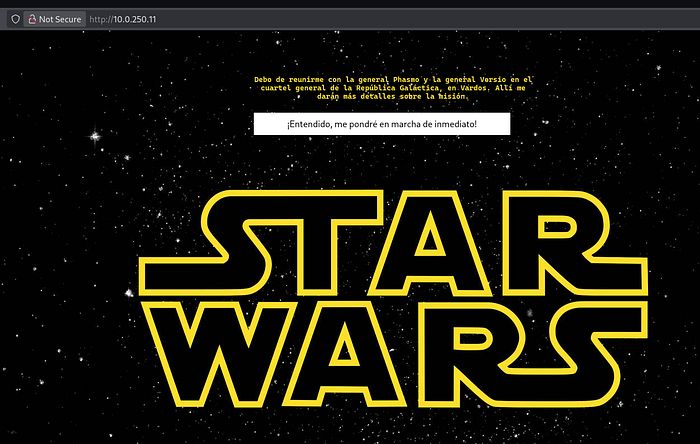Click the Star Wars logo image
Screen dimensions: 700x444
[x=393, y=299]
